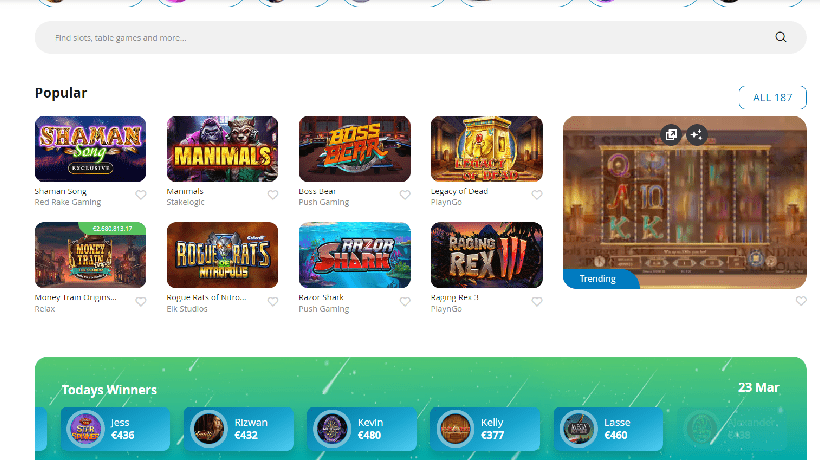Select the Trending label tab

coord(600,279)
